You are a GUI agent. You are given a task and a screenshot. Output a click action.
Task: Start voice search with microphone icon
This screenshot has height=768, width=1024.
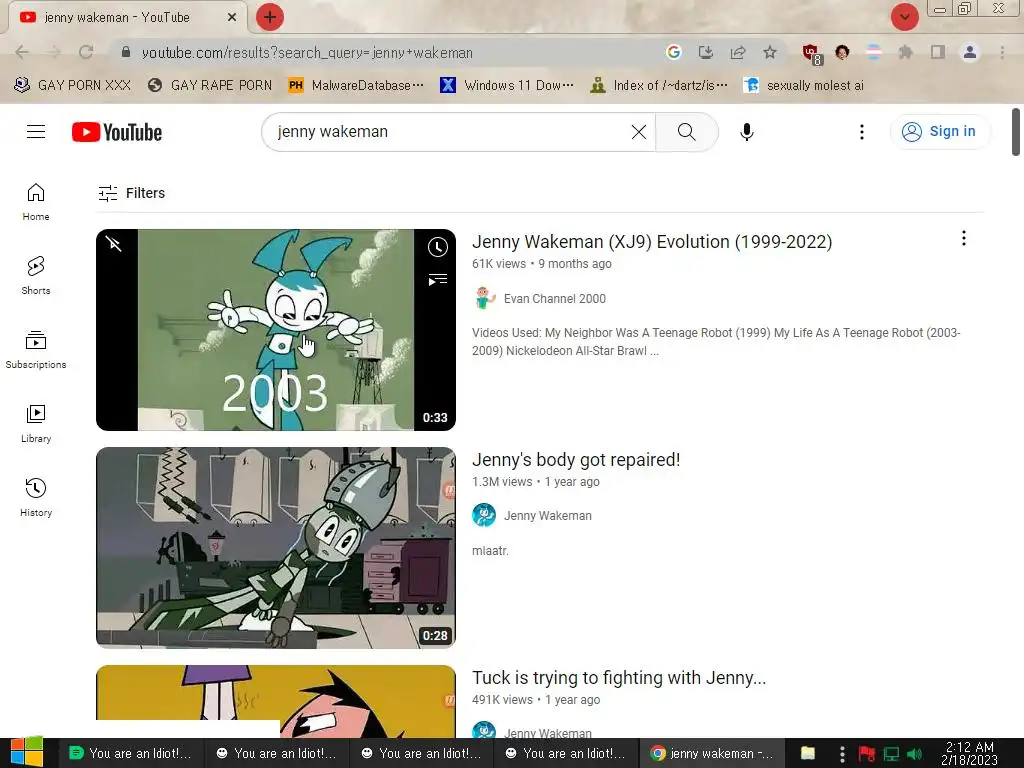tap(746, 132)
